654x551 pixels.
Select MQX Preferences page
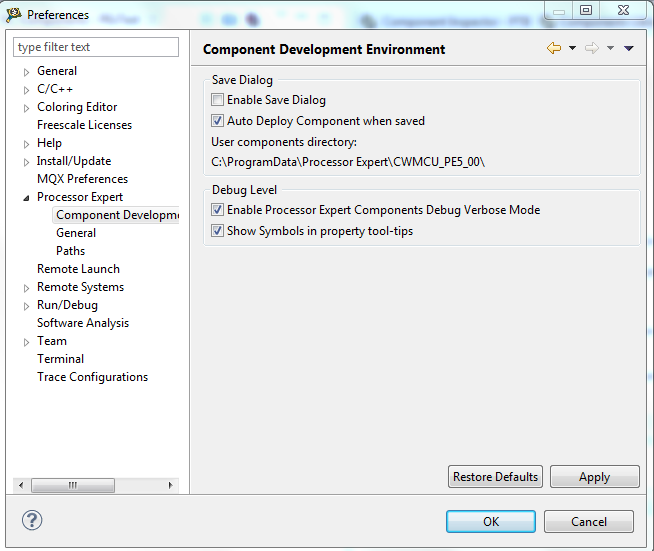(83, 179)
